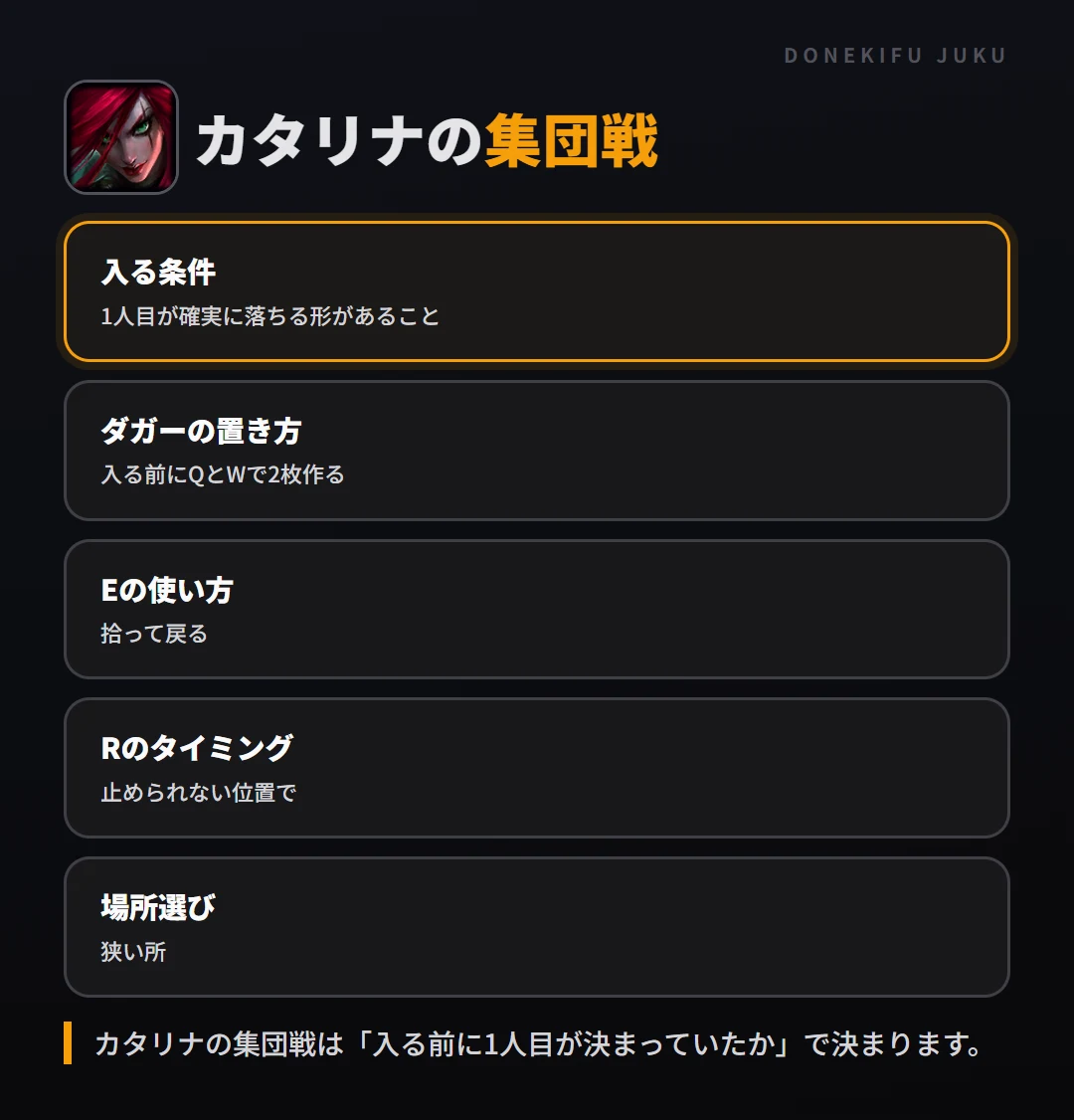Click the bottom summary sentence
This screenshot has width=1074, height=1120.
pos(539,1044)
